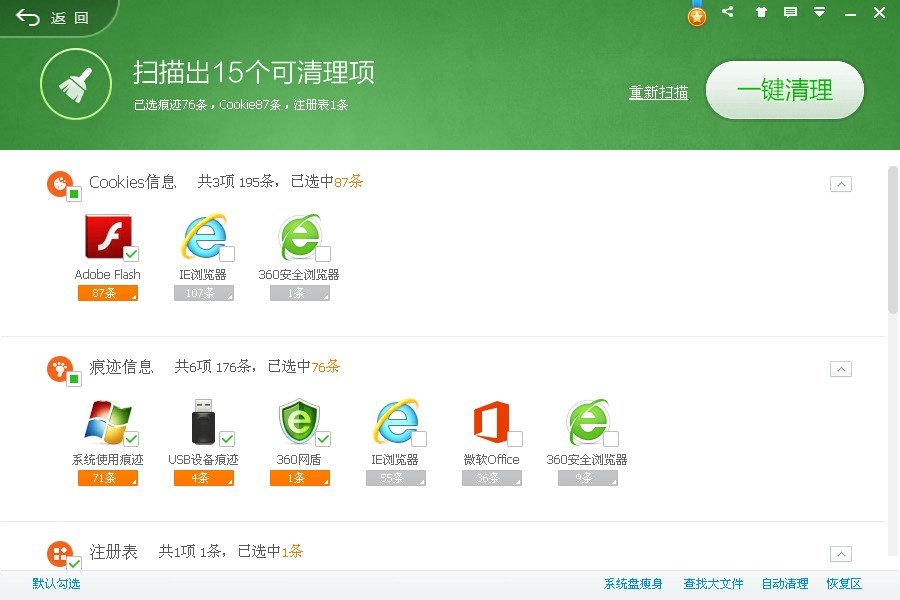Expand Adobe Flash 87条 details
The height and width of the screenshot is (600, 900).
pyautogui.click(x=108, y=293)
